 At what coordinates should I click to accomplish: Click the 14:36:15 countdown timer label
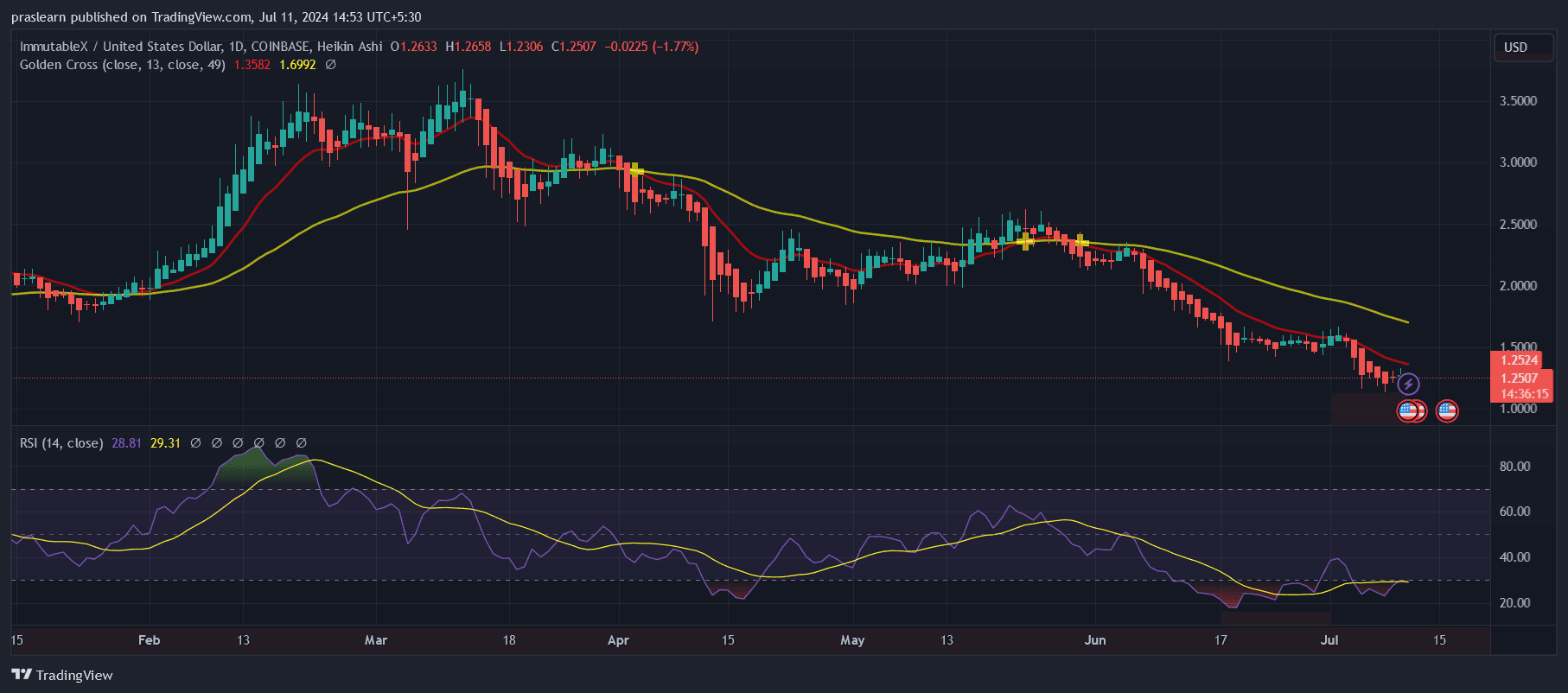pyautogui.click(x=1523, y=394)
